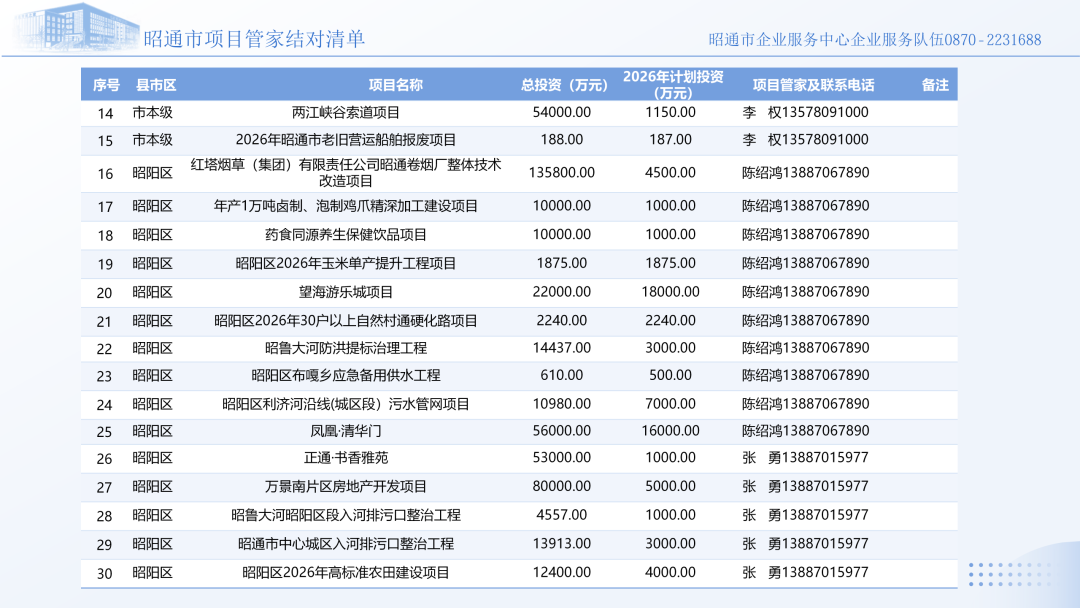This screenshot has width=1080, height=608.
Task: Select total investment value 13913.00
Action: pyautogui.click(x=561, y=544)
